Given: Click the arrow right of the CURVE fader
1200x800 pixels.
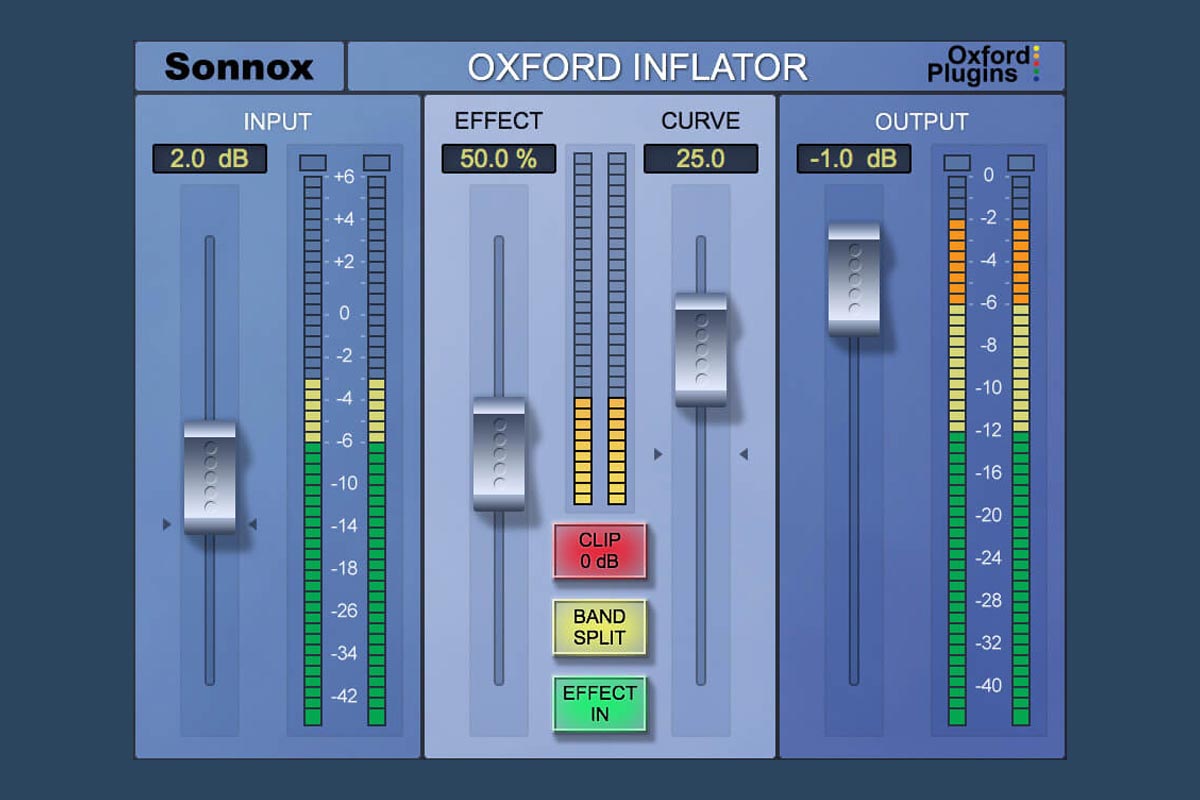Looking at the screenshot, I should pyautogui.click(x=742, y=452).
